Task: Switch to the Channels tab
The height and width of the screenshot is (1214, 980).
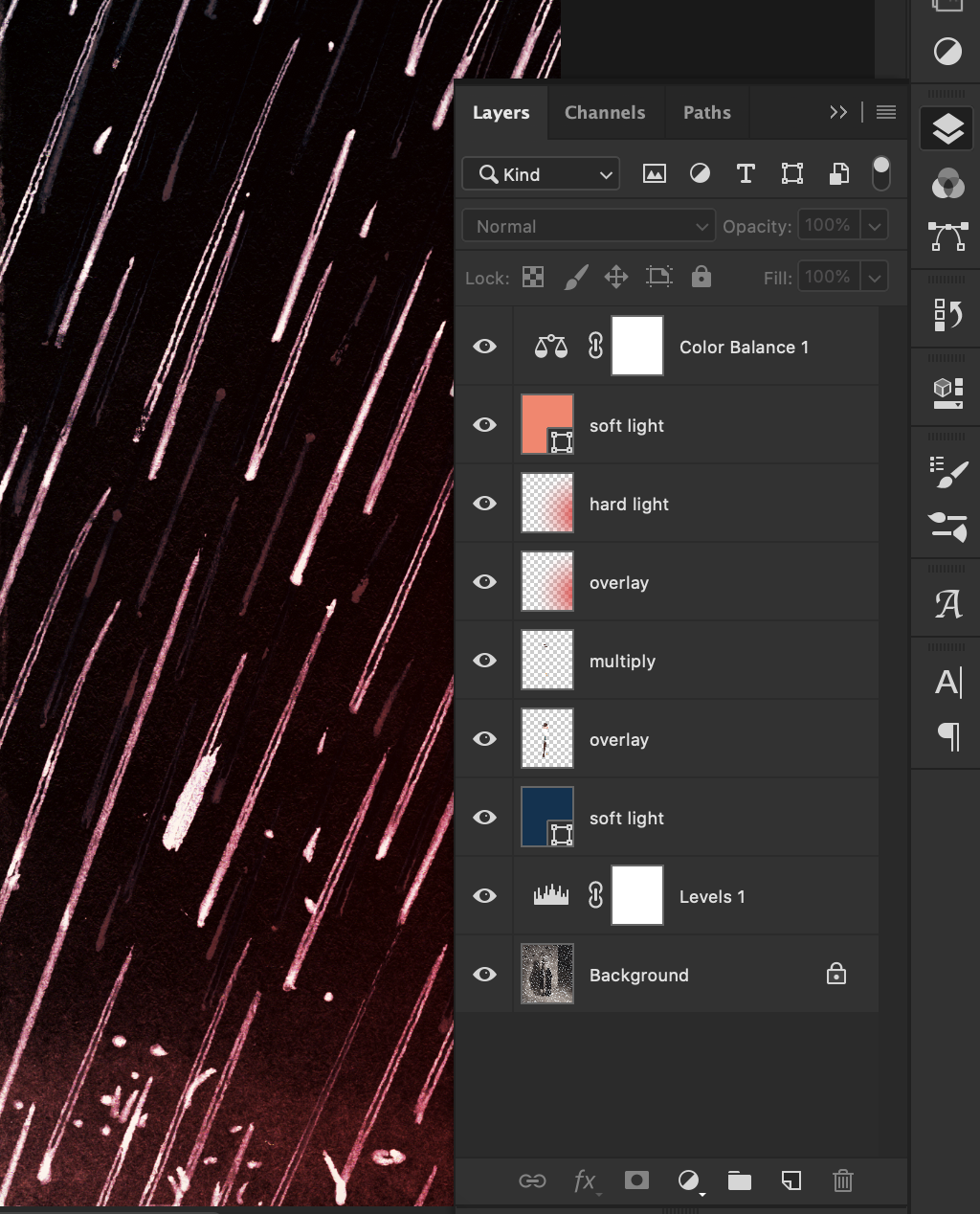Action: coord(605,112)
